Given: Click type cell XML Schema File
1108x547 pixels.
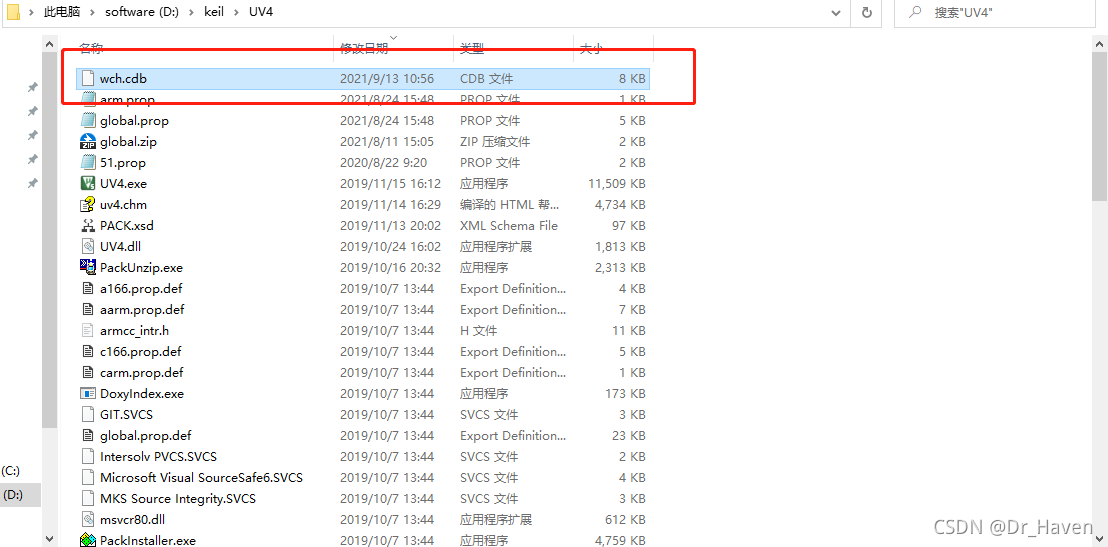Looking at the screenshot, I should 509,225.
